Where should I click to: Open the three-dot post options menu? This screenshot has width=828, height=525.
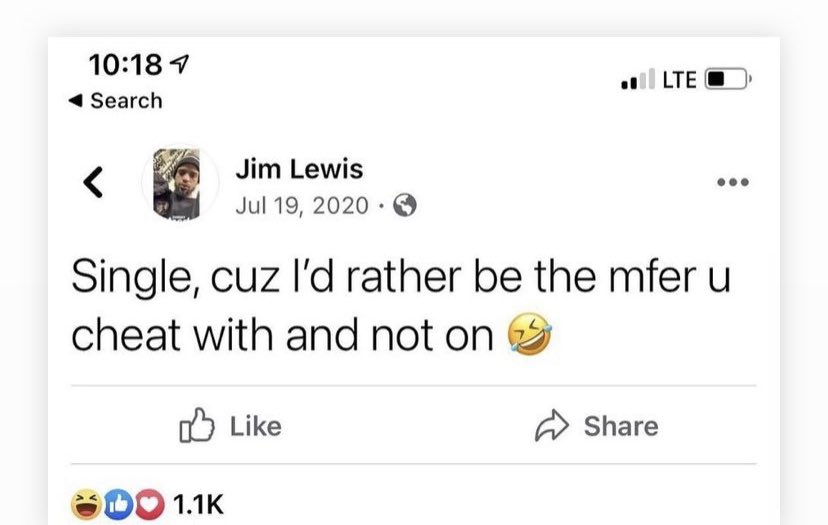coord(733,182)
